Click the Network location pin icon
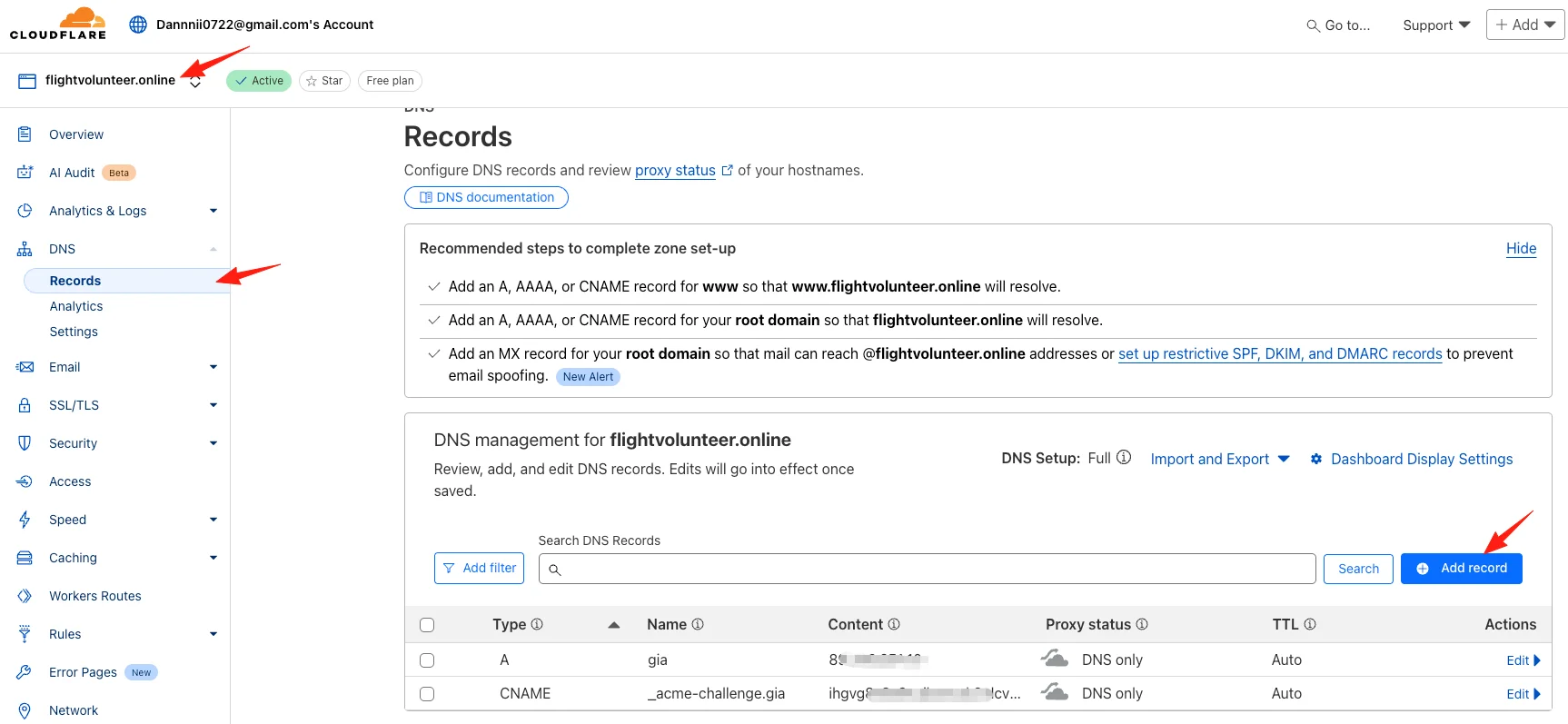Image resolution: width=1568 pixels, height=724 pixels. [x=25, y=710]
